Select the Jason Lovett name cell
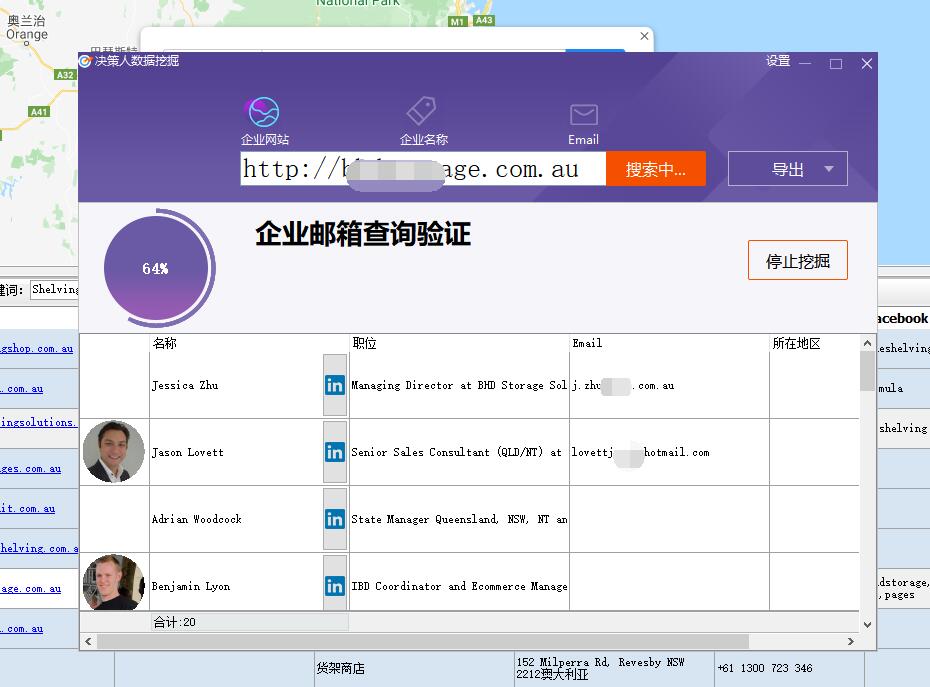 point(236,453)
